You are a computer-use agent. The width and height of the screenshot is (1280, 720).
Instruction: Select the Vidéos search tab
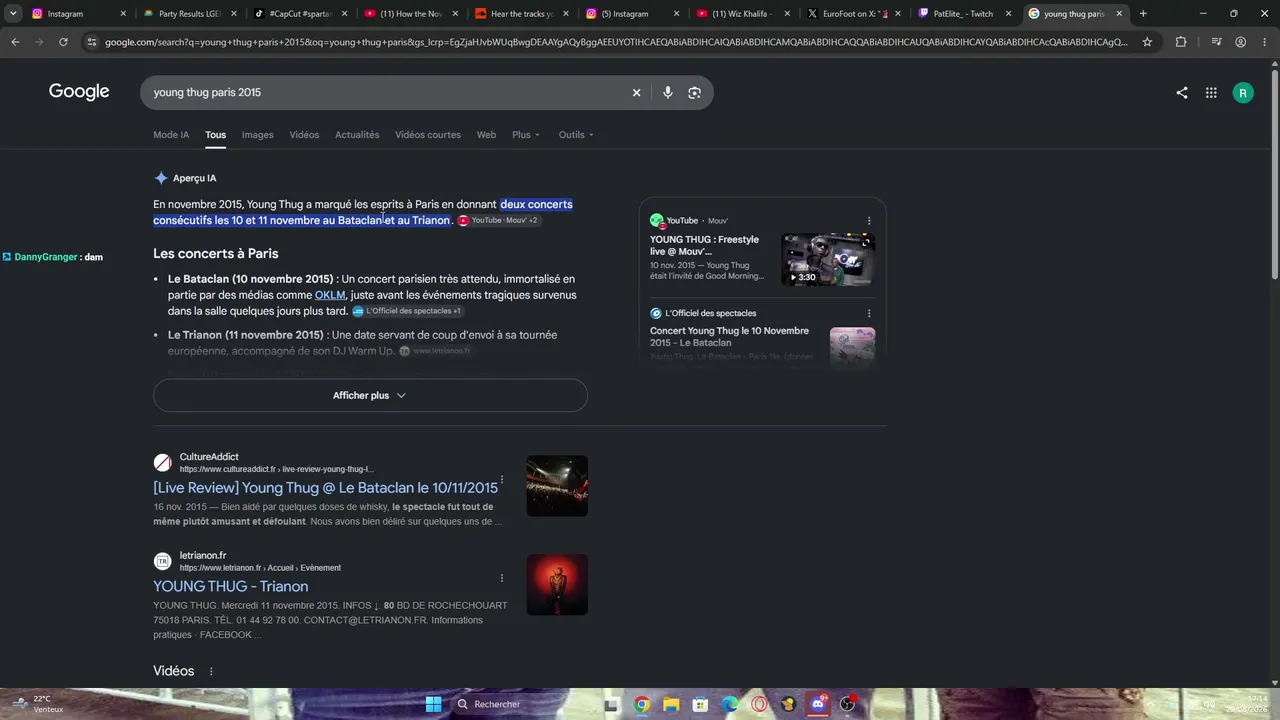coord(304,135)
